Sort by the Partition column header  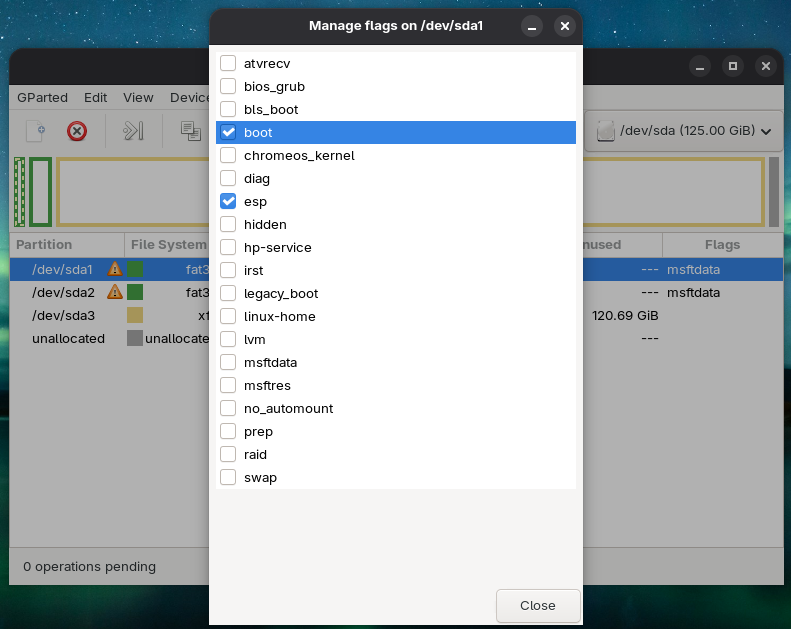pos(66,244)
